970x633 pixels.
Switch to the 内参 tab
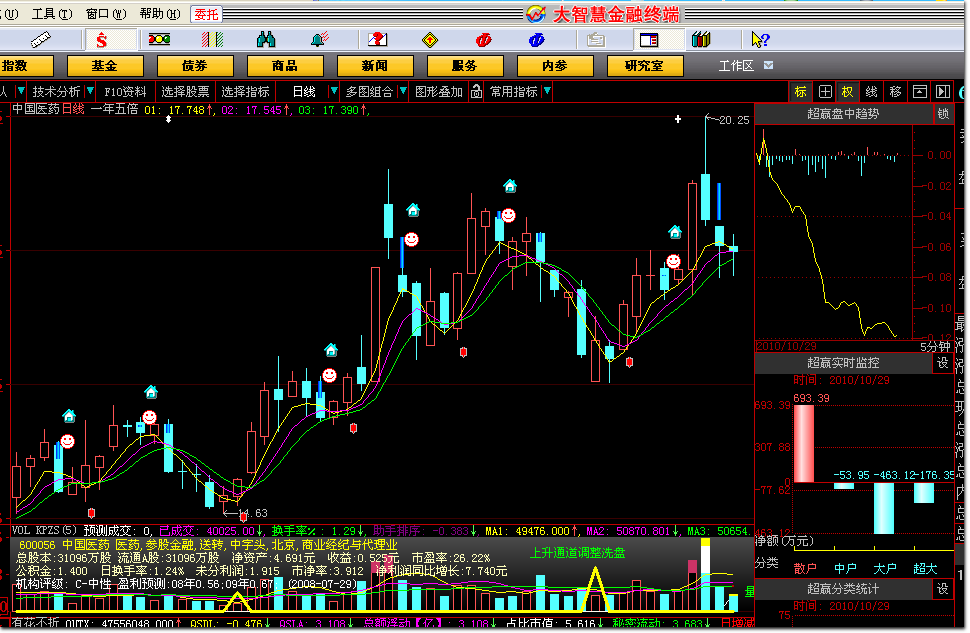click(555, 66)
